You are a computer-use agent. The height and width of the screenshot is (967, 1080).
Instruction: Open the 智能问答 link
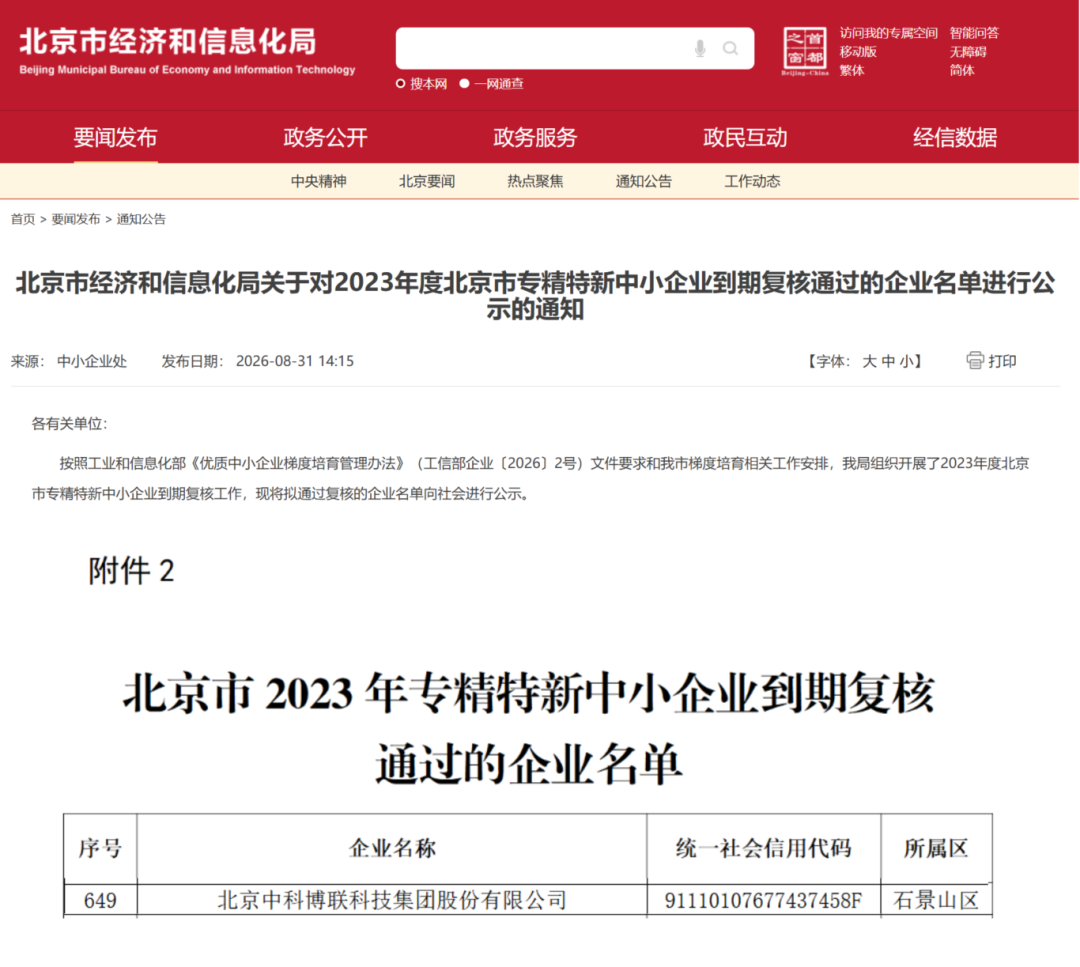[x=974, y=33]
